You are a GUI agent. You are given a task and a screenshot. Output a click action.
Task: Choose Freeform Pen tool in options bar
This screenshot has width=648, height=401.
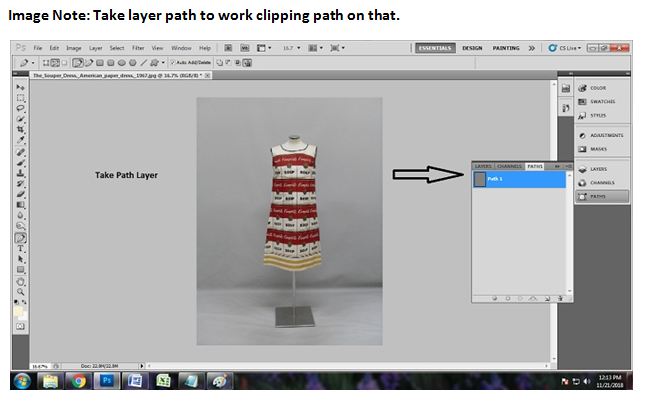coord(88,63)
